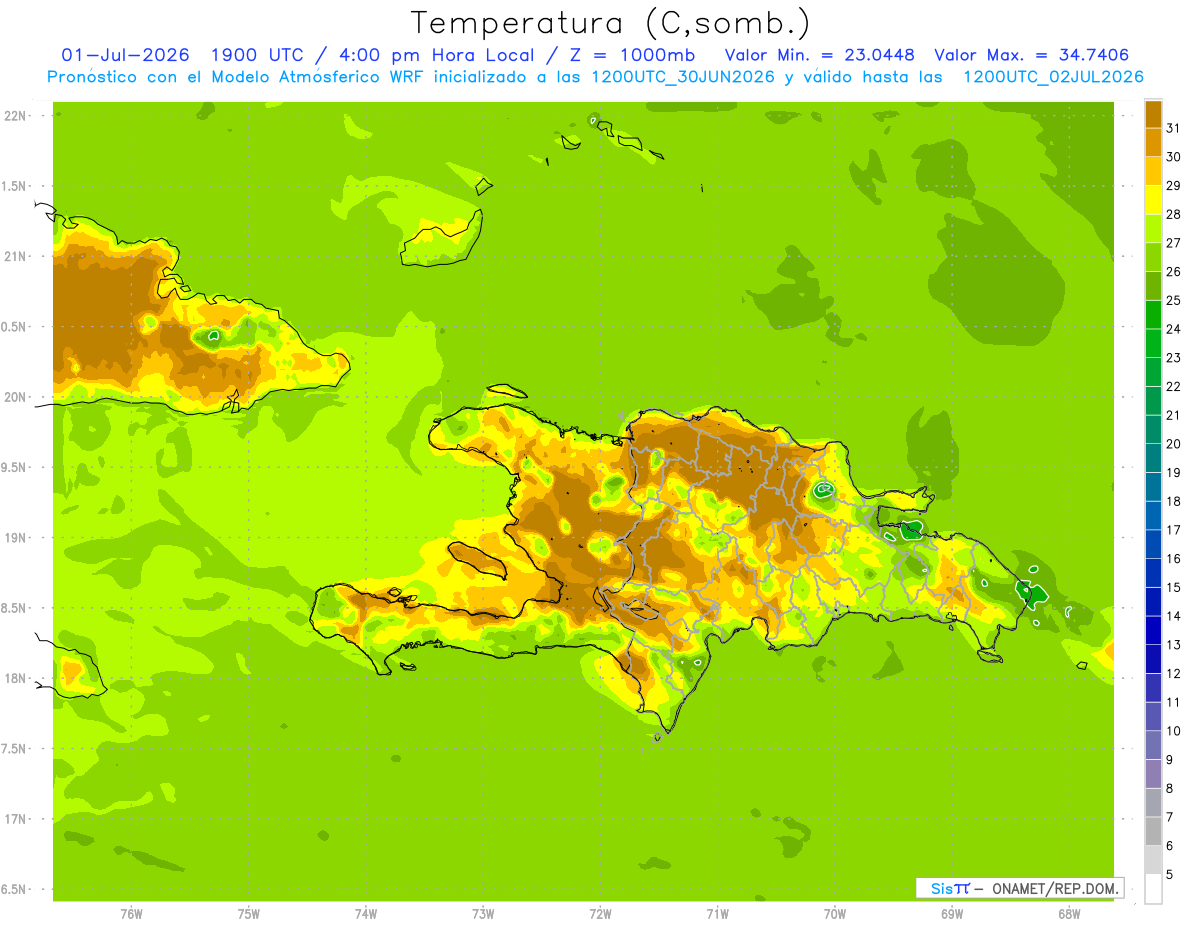Click 'Modelo Atmósferico WRF' in subtitle
Image resolution: width=1200 pixels, height=927 pixels.
pos(319,77)
